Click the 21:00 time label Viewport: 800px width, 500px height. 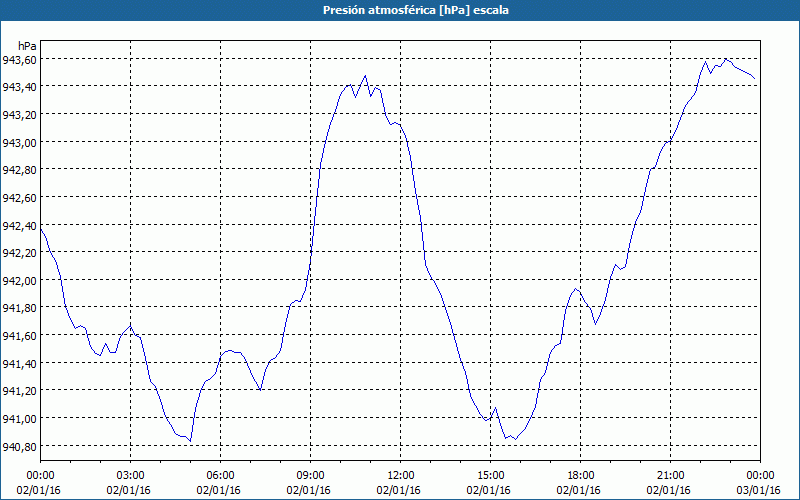click(670, 476)
